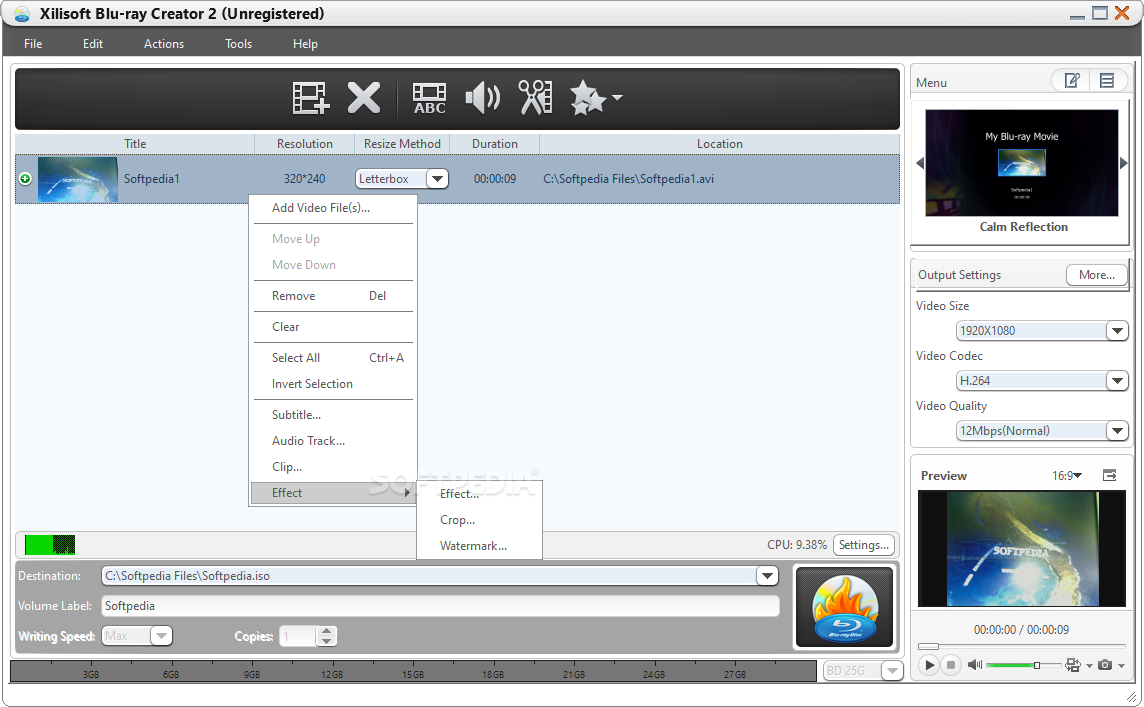Click the detach preview window icon
This screenshot has height=707, width=1144.
(x=1110, y=476)
